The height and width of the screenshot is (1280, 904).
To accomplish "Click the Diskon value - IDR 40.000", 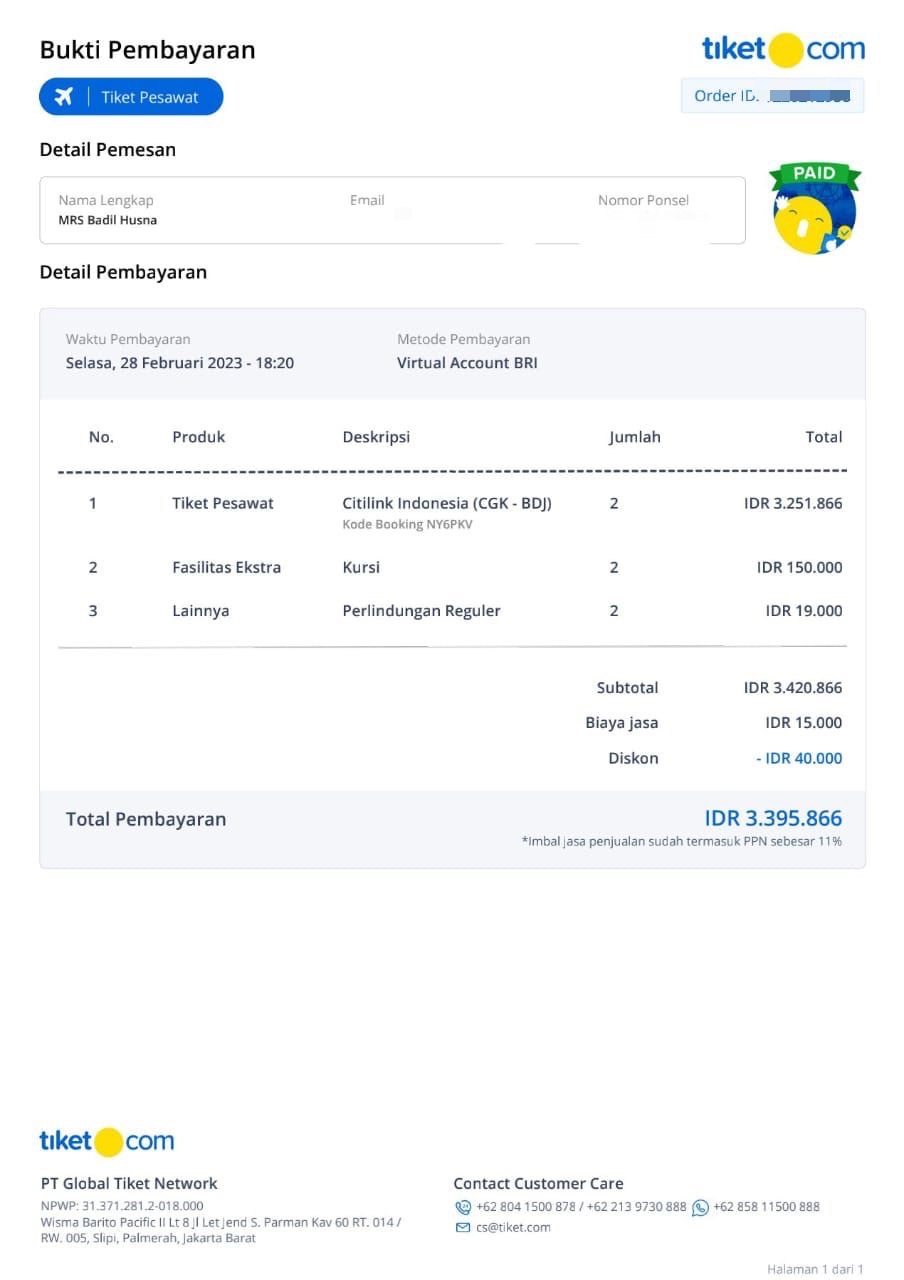I will pos(799,758).
